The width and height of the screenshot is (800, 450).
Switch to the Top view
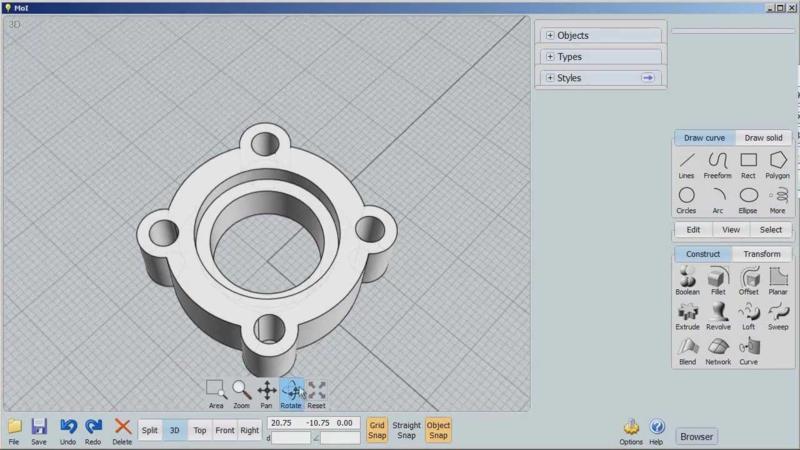pyautogui.click(x=200, y=430)
